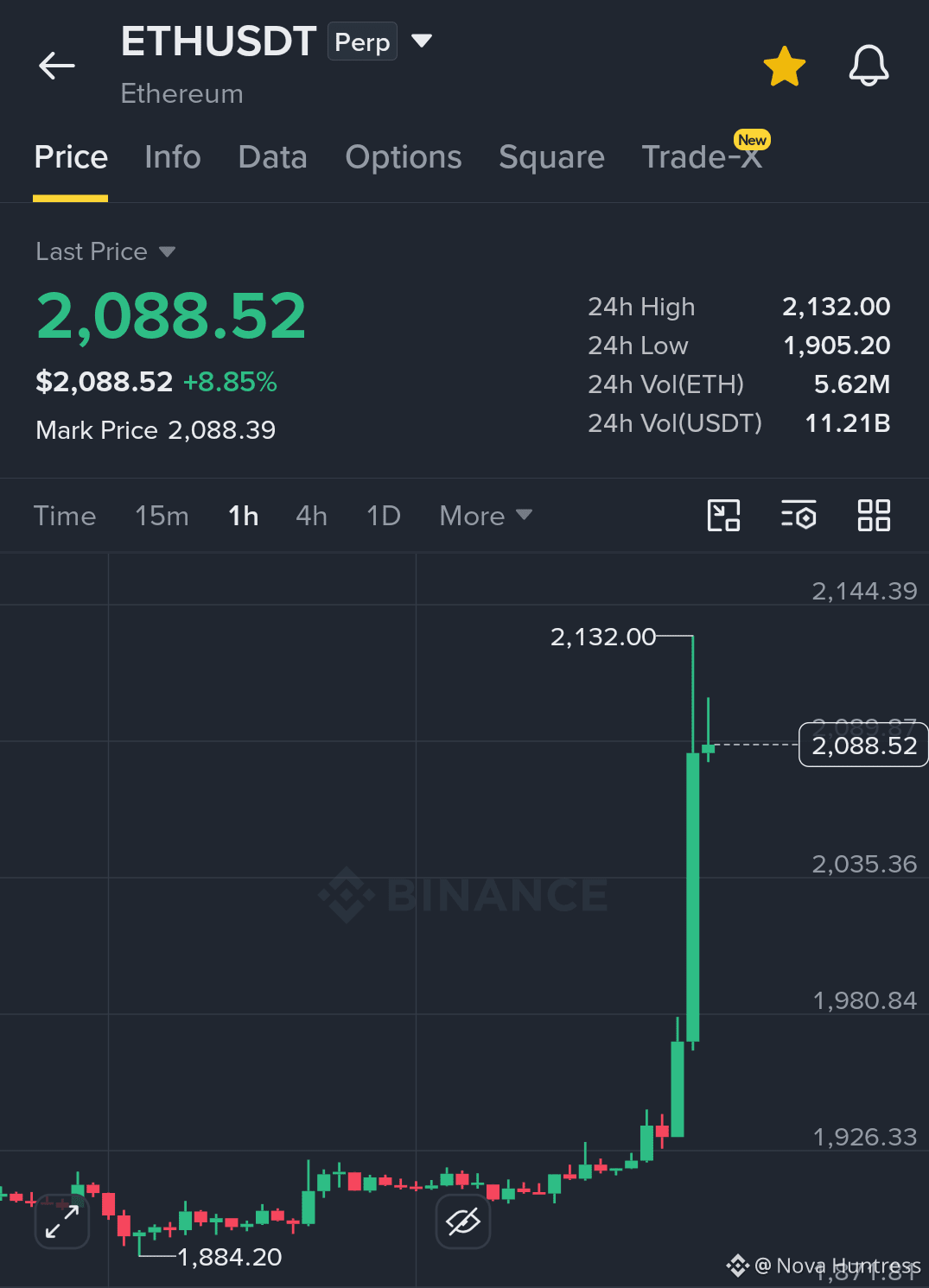Open the Trade-X tab
The width and height of the screenshot is (929, 1288).
[702, 157]
